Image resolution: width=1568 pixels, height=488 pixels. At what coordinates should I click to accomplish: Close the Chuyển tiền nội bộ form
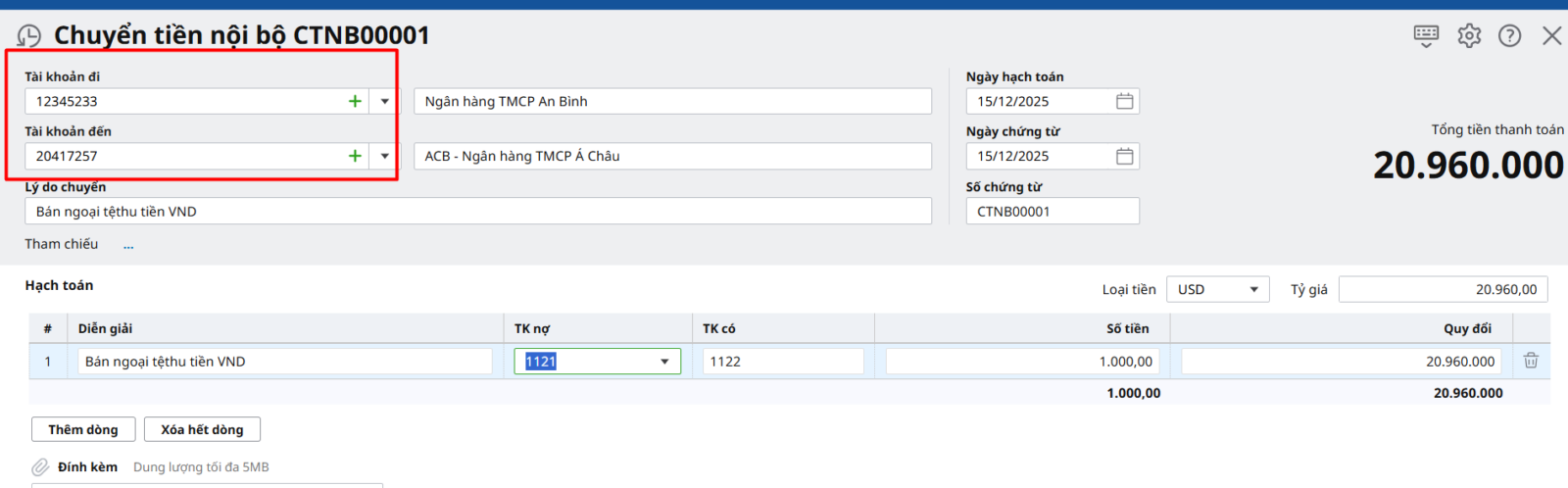pos(1551,36)
